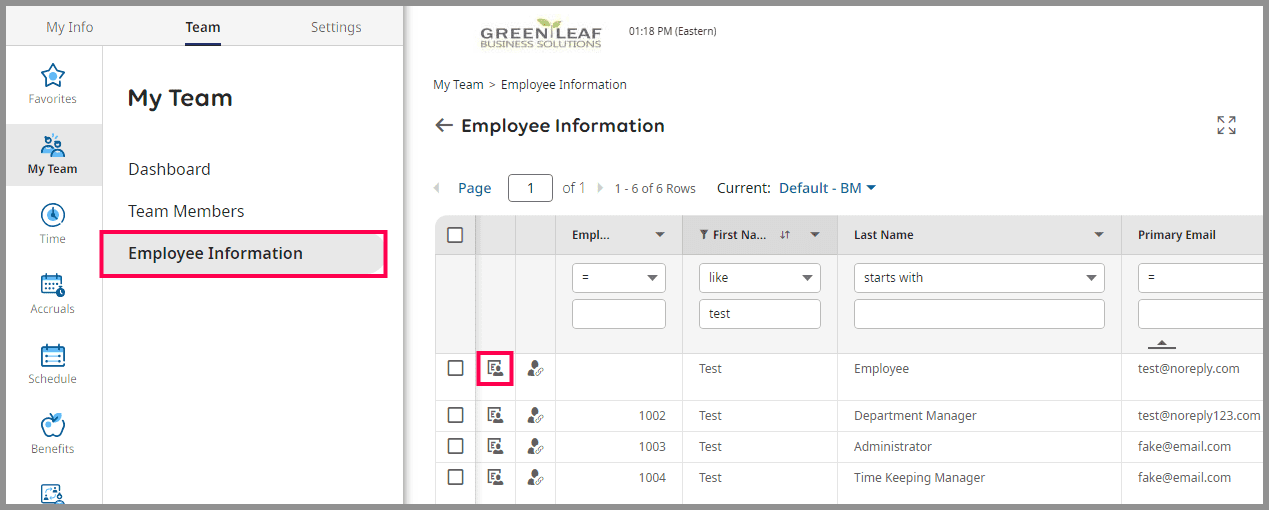Viewport: 1269px width, 510px height.
Task: Open employee record icon for Test Employee
Action: (495, 368)
